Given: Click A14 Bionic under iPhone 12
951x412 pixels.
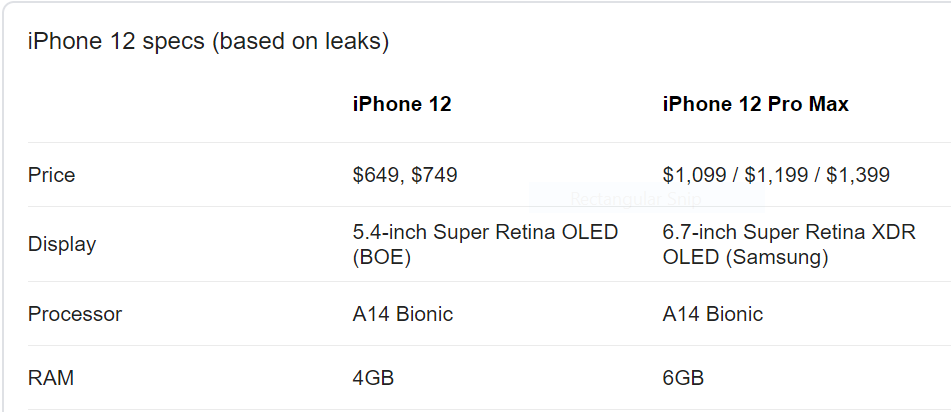Looking at the screenshot, I should (403, 314).
